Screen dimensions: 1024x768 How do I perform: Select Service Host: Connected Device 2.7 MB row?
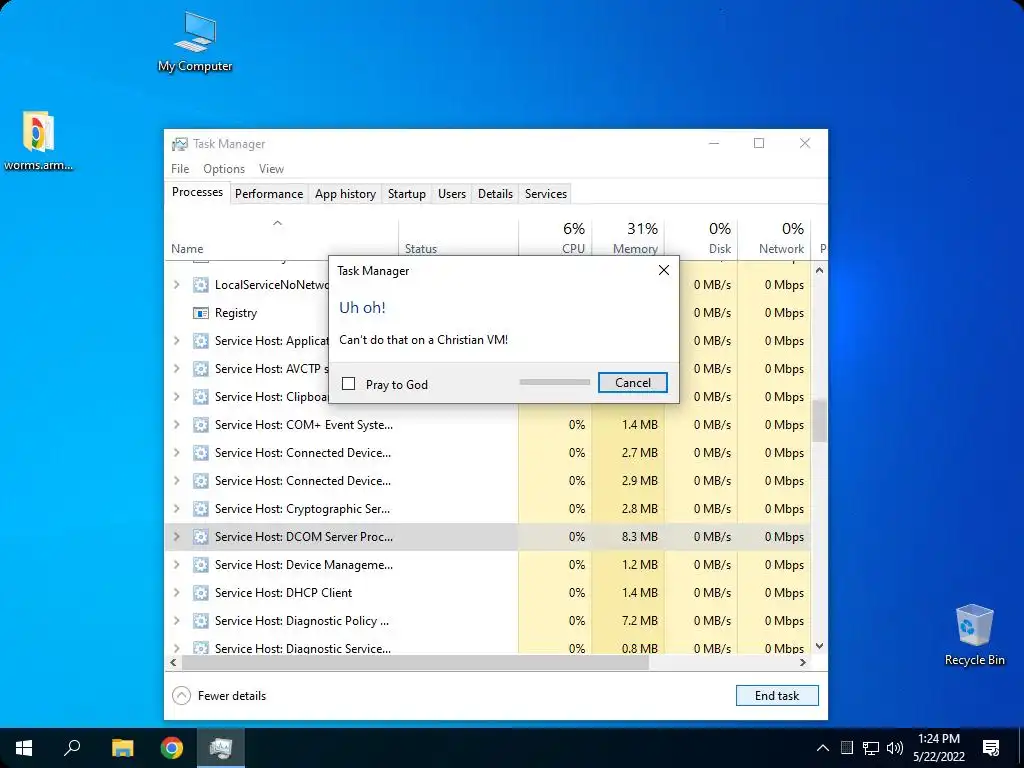coord(488,453)
